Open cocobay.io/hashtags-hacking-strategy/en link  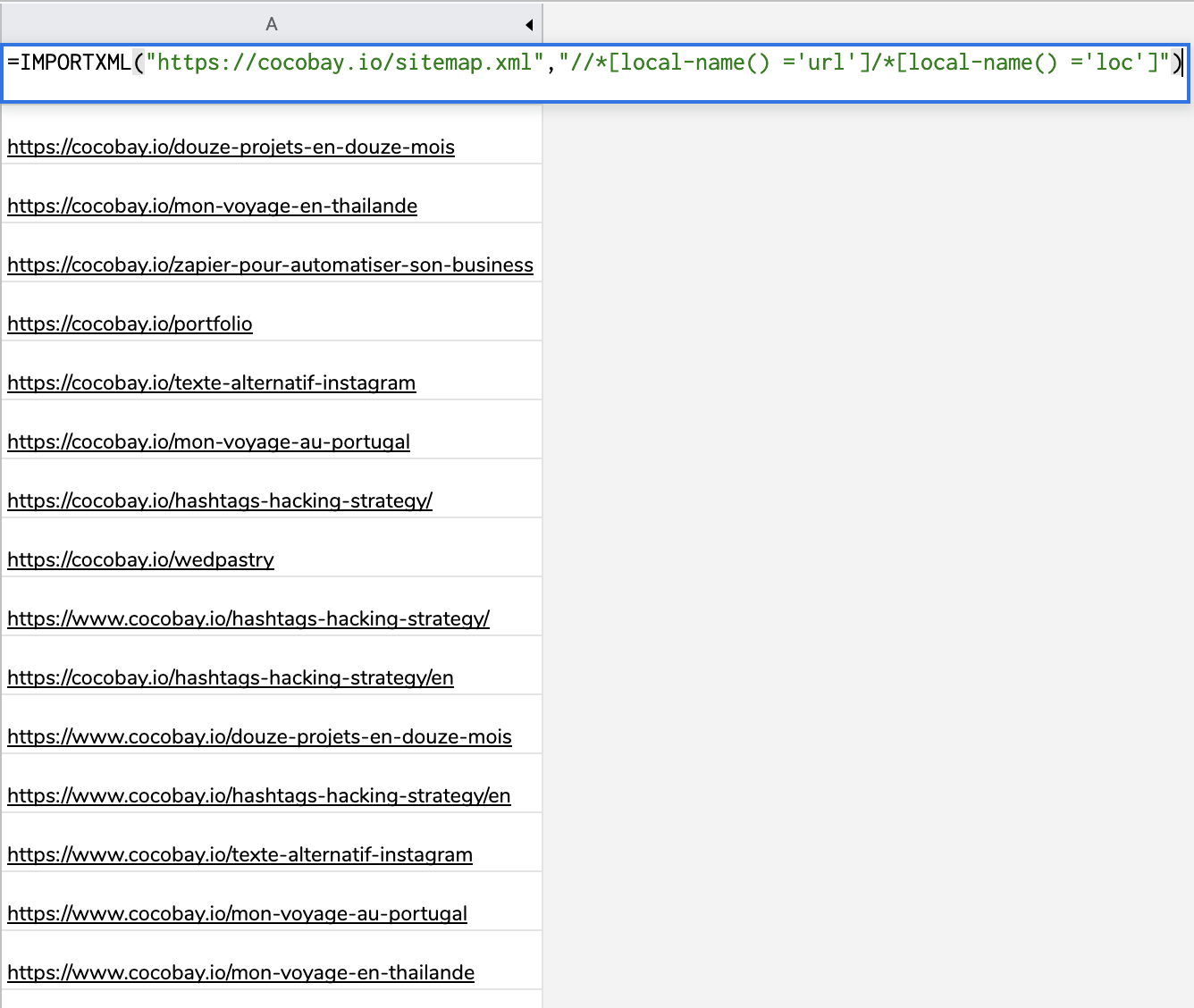(231, 677)
